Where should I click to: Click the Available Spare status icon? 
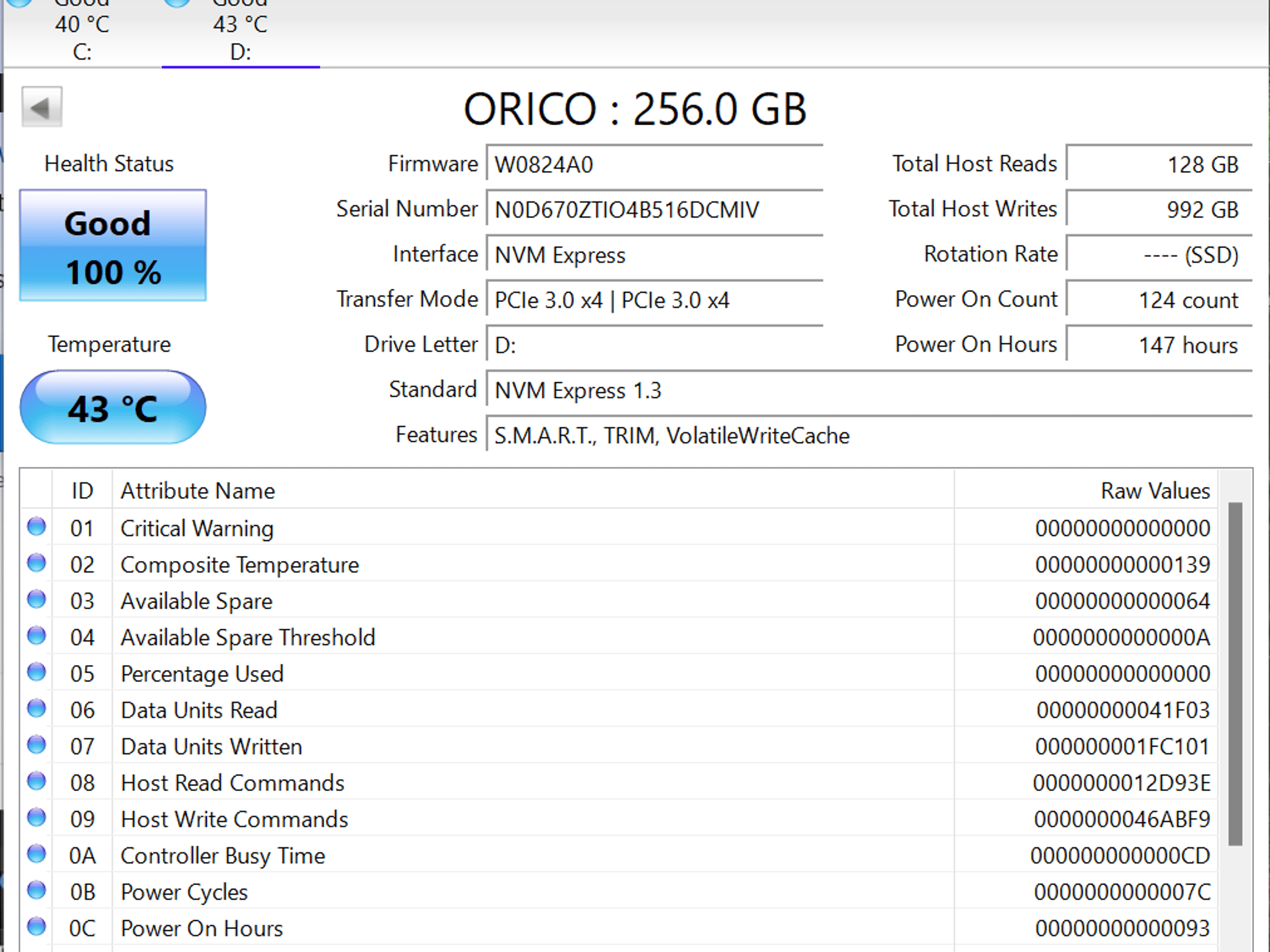[37, 600]
